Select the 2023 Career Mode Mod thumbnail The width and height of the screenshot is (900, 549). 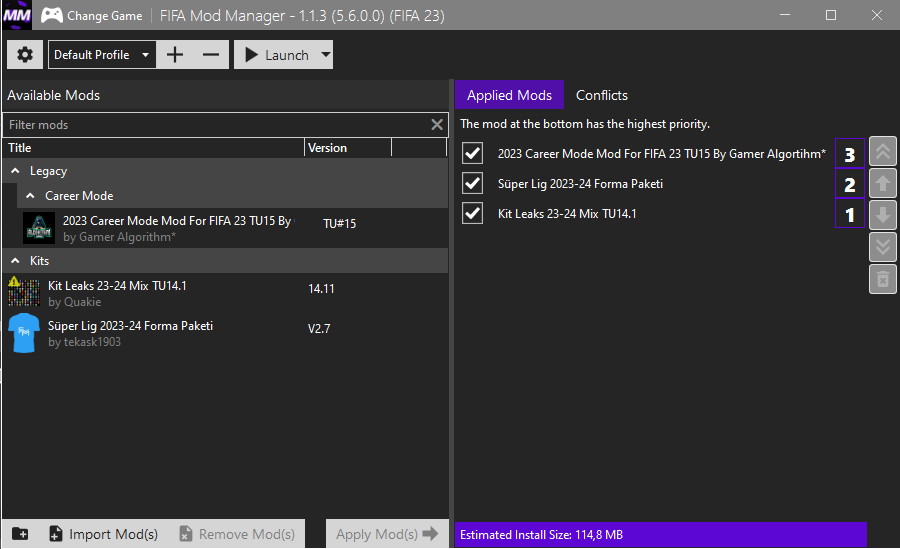coord(39,228)
